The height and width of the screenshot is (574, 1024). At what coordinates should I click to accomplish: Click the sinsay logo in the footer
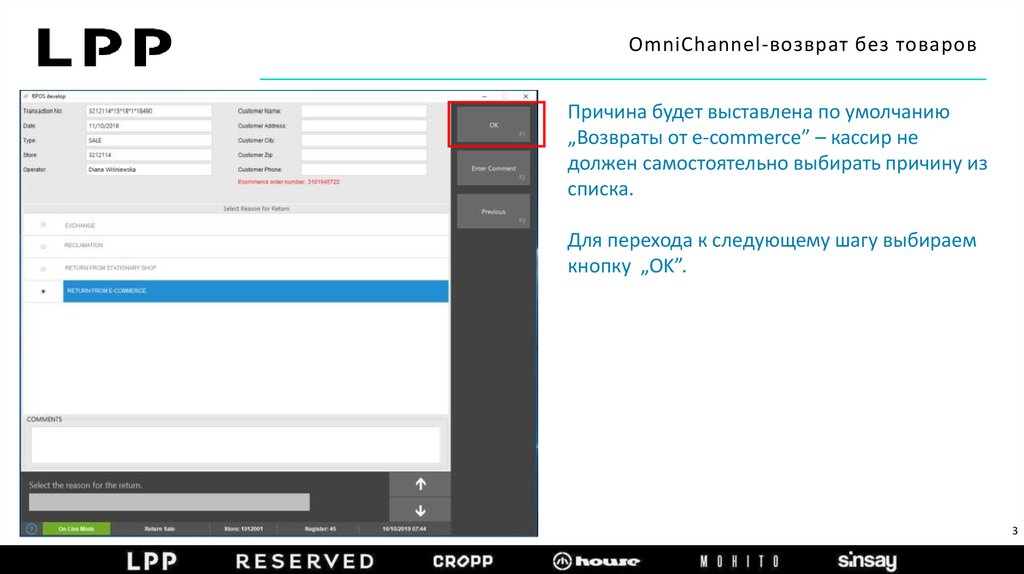(867, 561)
